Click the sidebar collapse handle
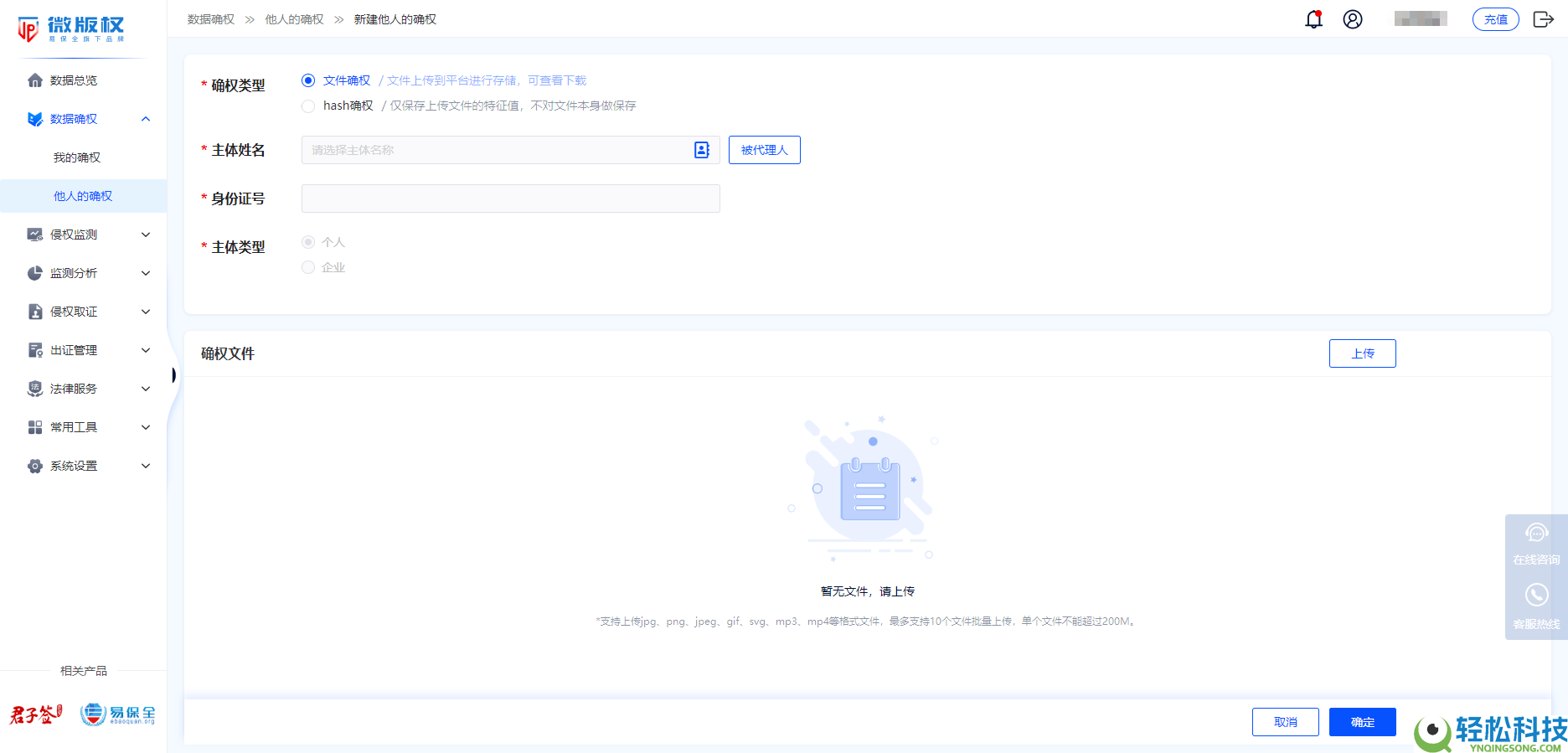Viewport: 1568px width, 753px height. click(x=173, y=374)
